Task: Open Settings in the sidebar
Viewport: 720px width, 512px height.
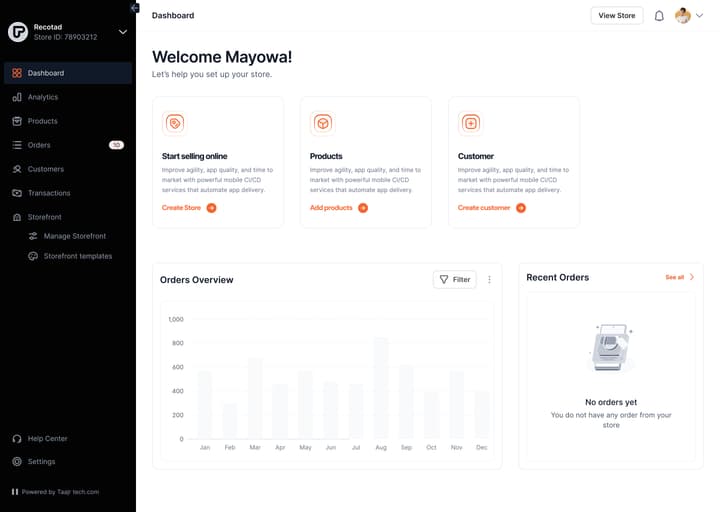Action: (41, 461)
